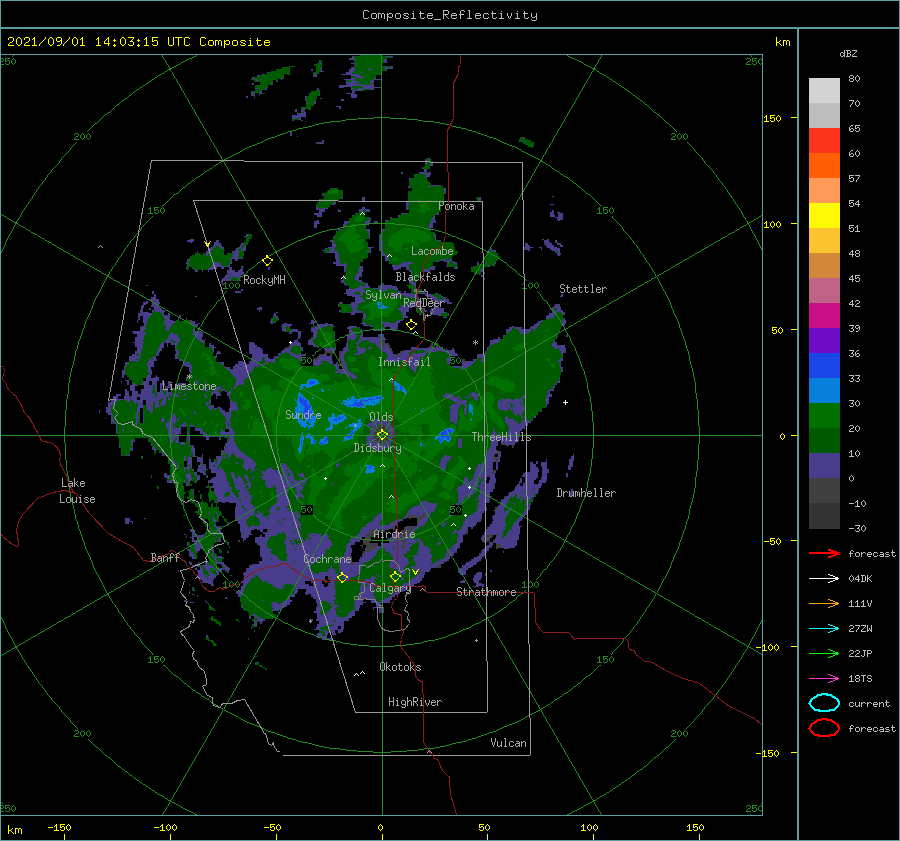Click the Blackfalds city label
The height and width of the screenshot is (841, 900).
[x=425, y=277]
